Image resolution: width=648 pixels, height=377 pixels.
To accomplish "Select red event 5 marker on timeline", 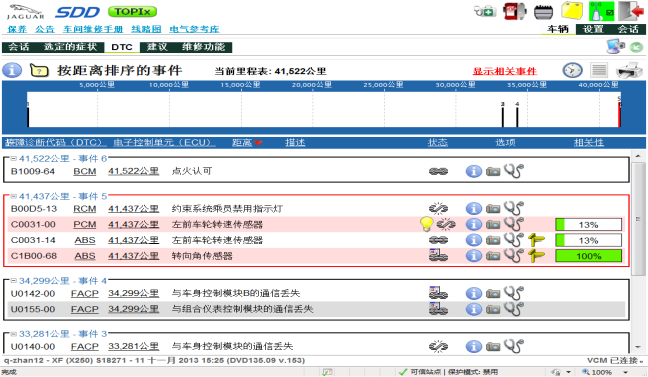I will (619, 112).
